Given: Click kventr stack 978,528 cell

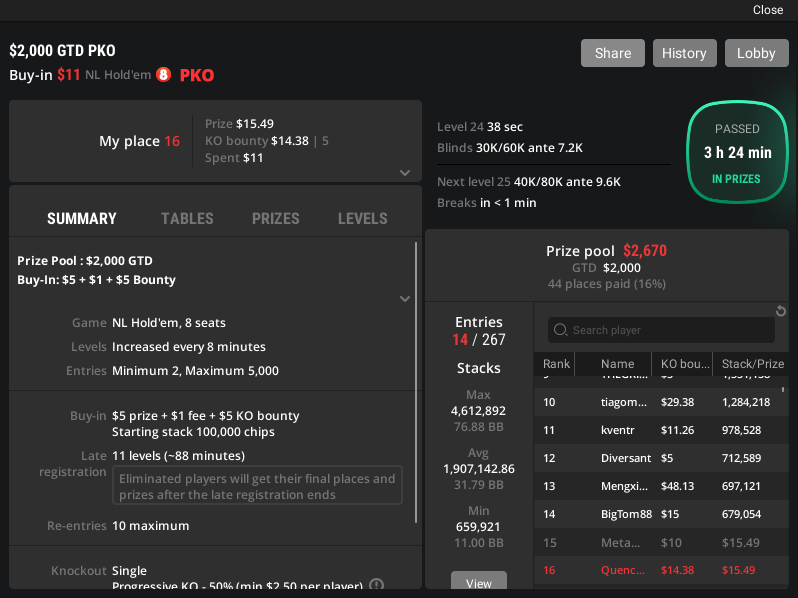Looking at the screenshot, I should [x=742, y=430].
